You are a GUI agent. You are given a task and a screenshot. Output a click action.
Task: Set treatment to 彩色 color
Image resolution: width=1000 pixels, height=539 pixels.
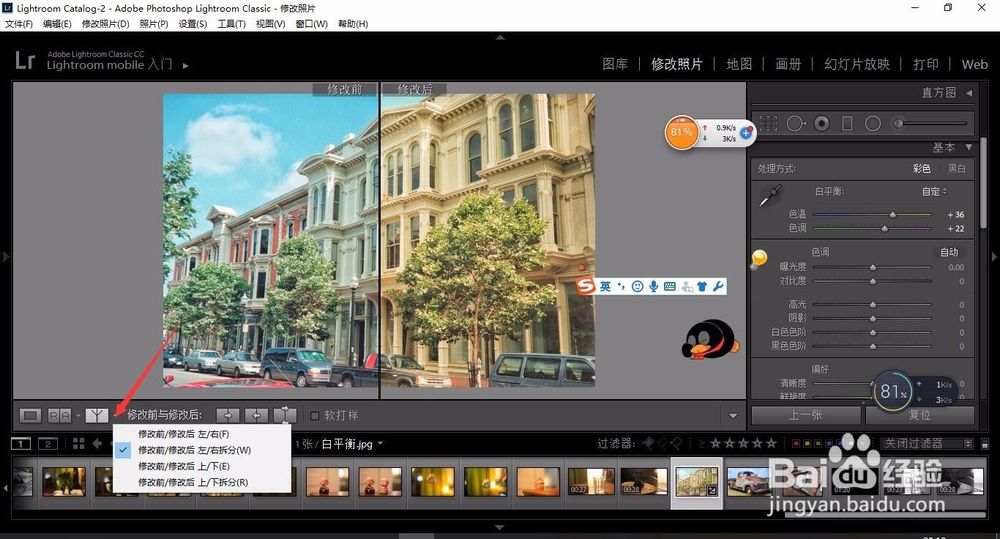pos(922,168)
